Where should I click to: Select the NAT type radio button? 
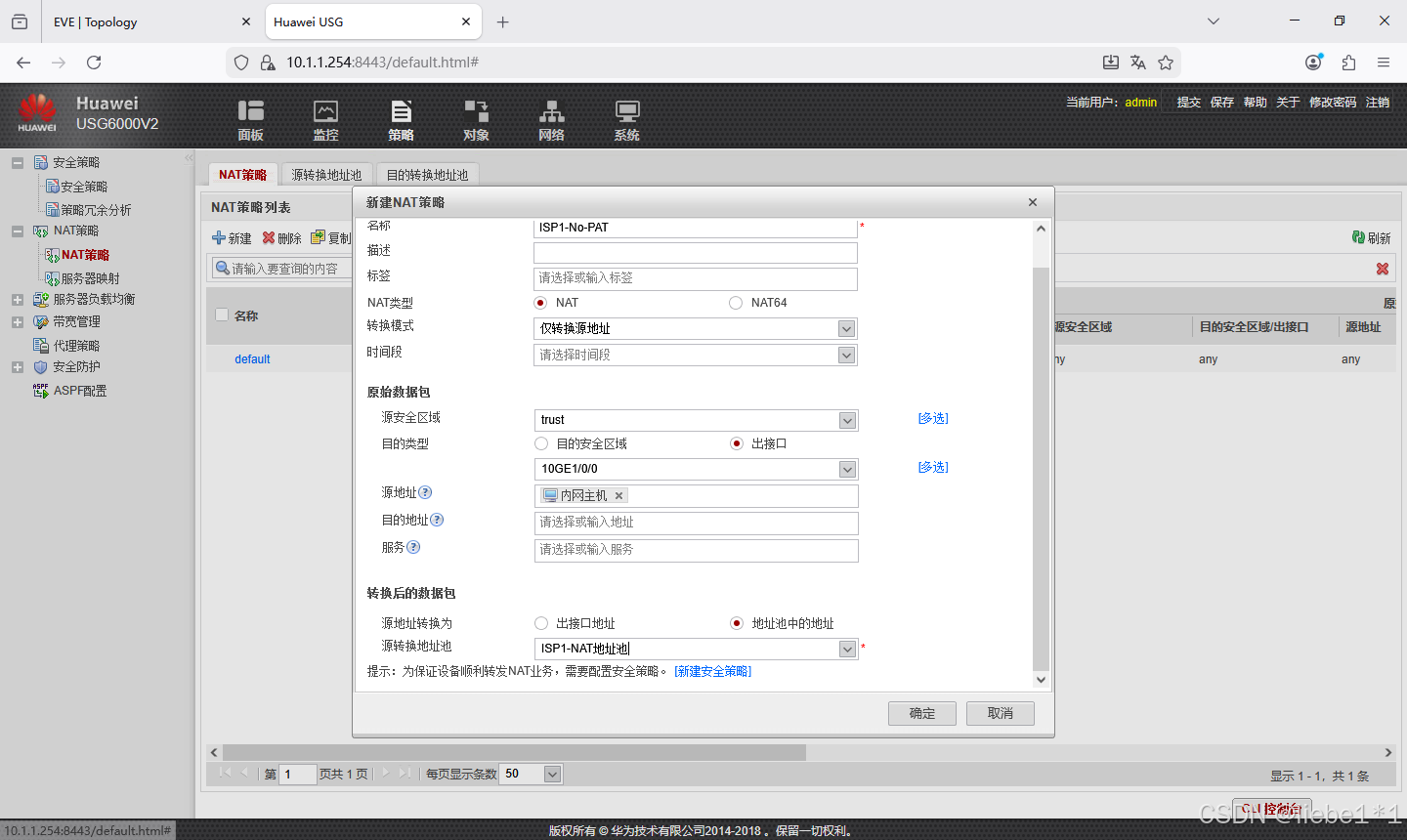coord(540,303)
